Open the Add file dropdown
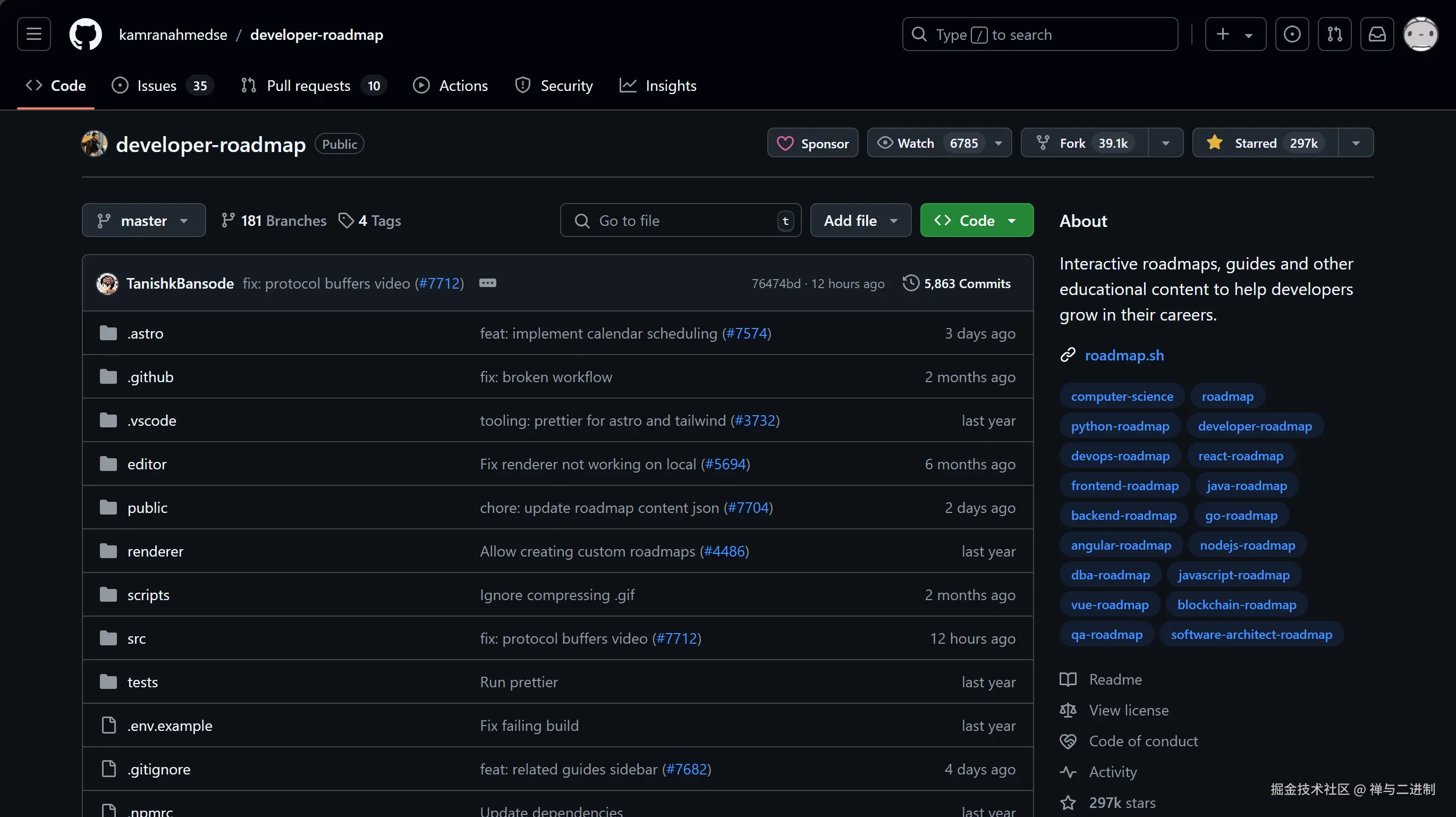The width and height of the screenshot is (1456, 817). [860, 220]
